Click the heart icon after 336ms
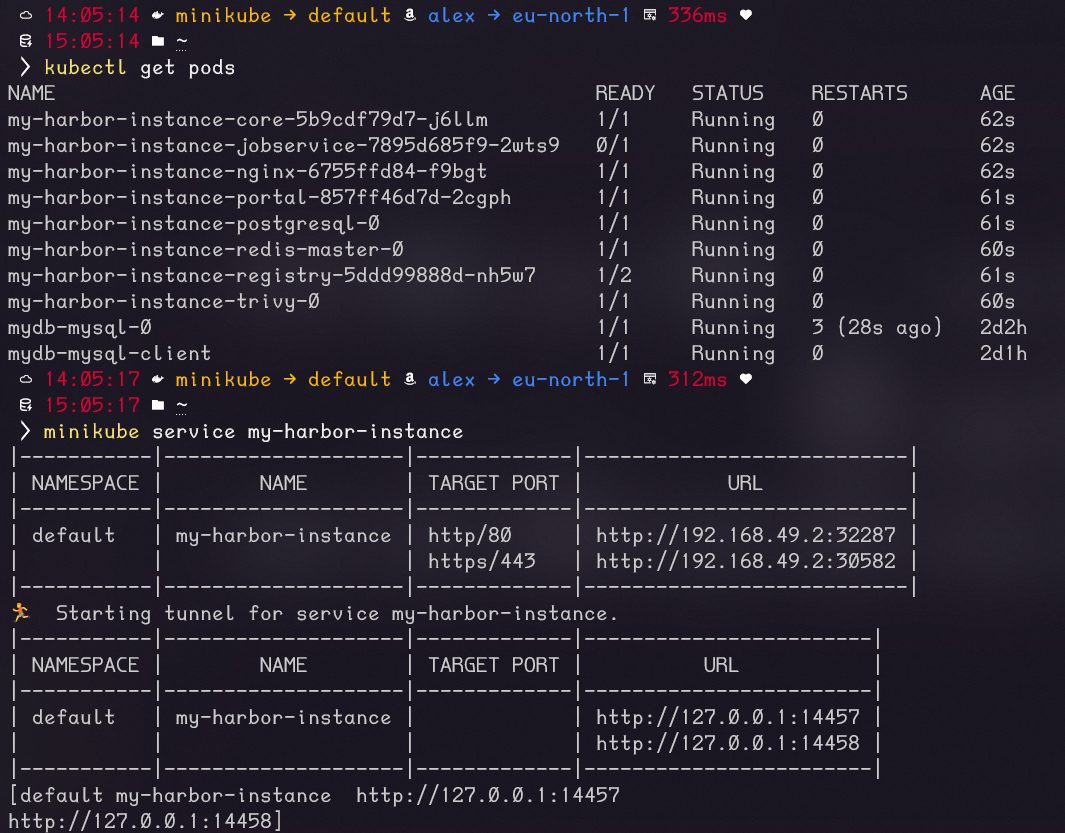 pyautogui.click(x=746, y=15)
